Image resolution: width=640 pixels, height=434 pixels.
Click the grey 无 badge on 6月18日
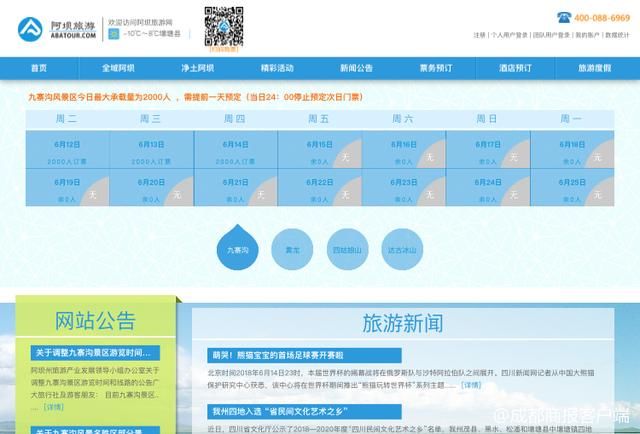click(600, 156)
